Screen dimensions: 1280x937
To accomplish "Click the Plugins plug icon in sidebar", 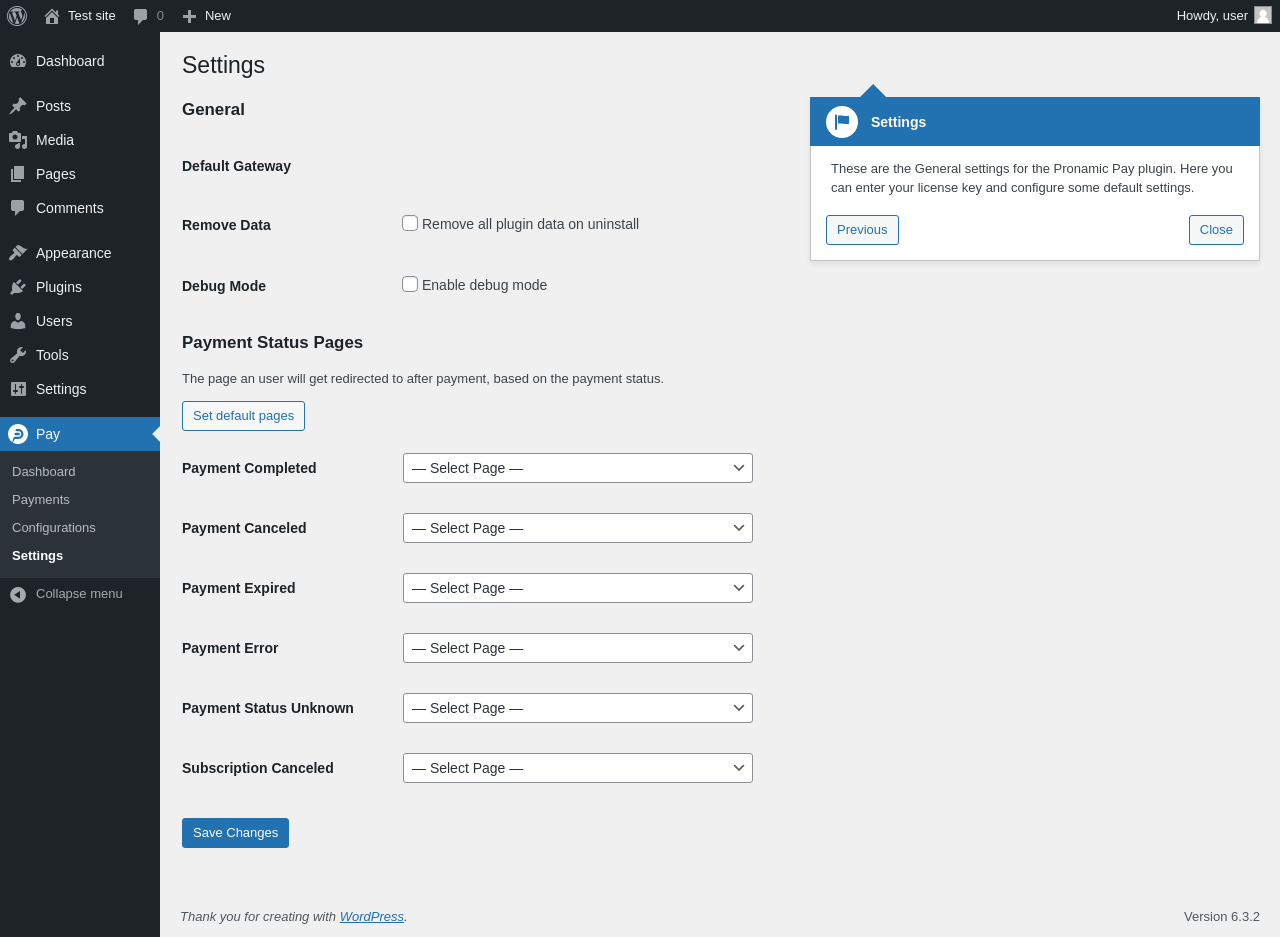I will click(x=18, y=287).
